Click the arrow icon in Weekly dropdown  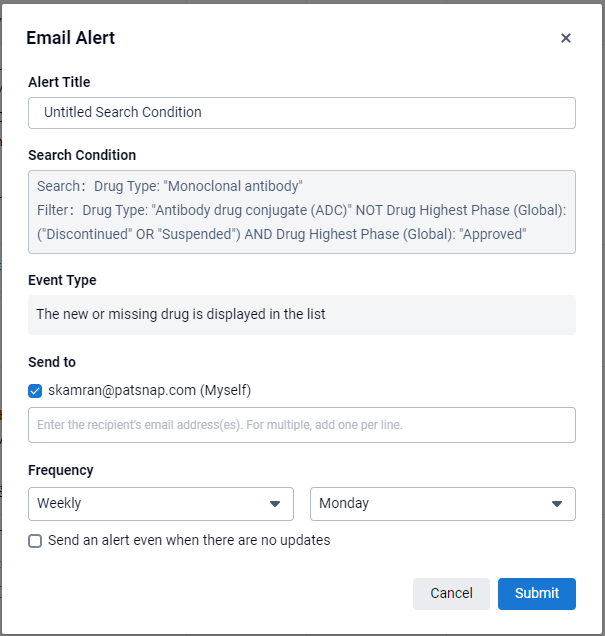tap(275, 504)
